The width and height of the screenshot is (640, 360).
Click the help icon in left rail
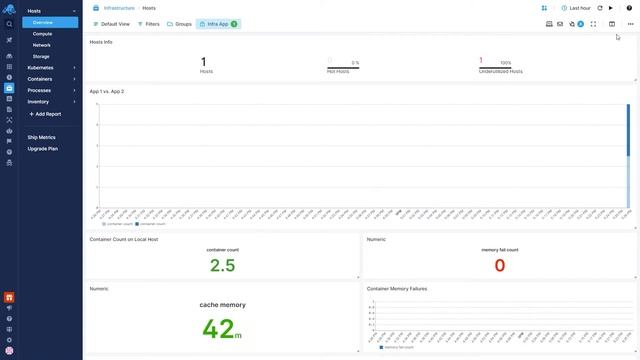tap(9, 319)
